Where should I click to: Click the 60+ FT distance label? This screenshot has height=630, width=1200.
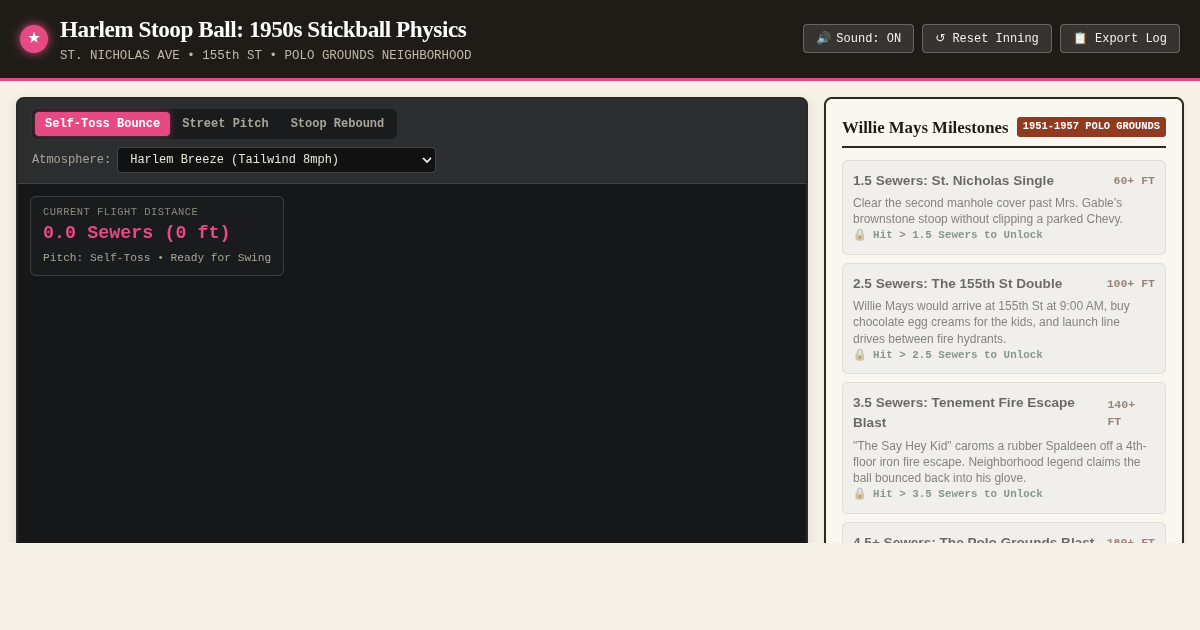point(1134,181)
